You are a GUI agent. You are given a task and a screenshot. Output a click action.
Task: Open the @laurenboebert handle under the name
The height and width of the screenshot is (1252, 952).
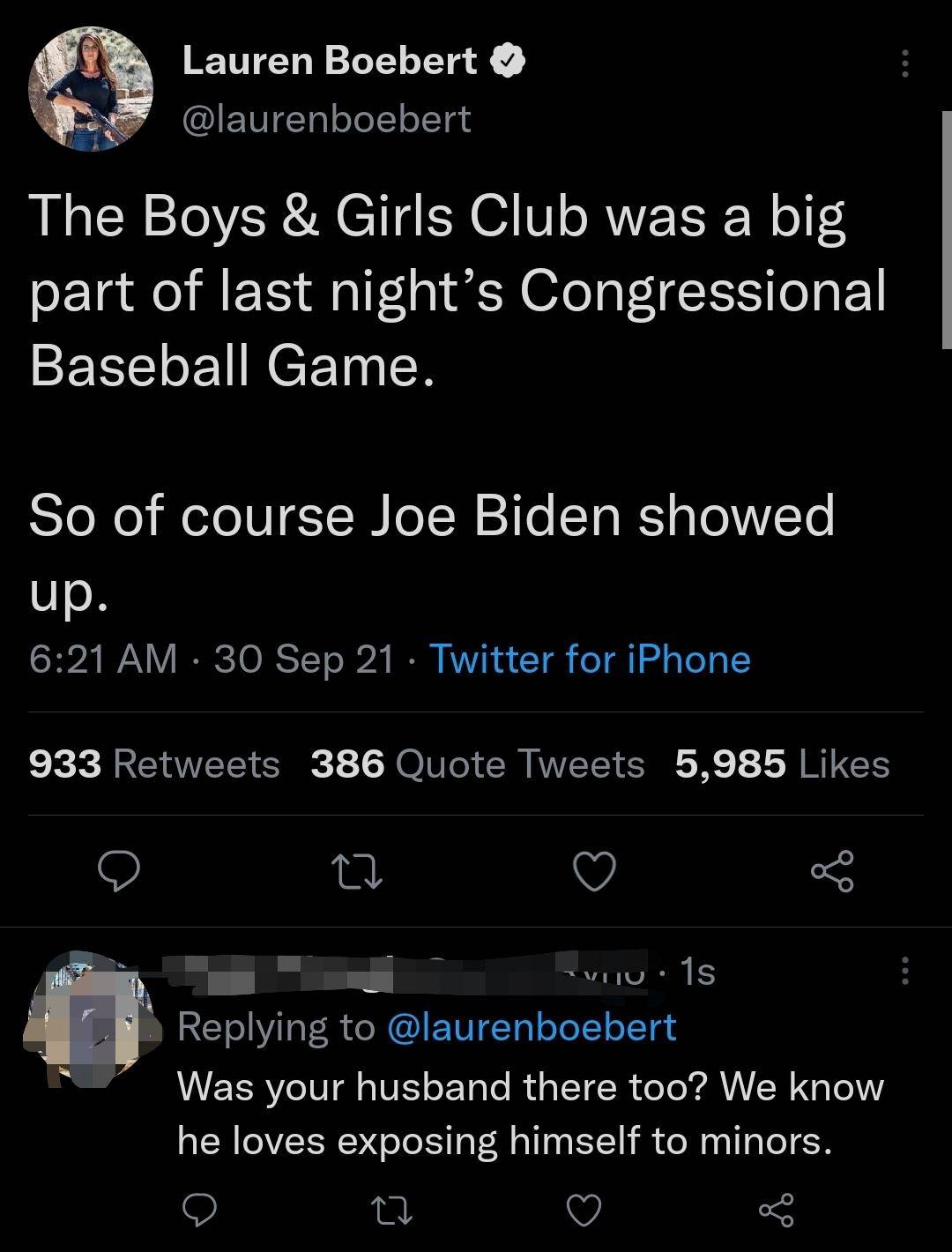326,118
